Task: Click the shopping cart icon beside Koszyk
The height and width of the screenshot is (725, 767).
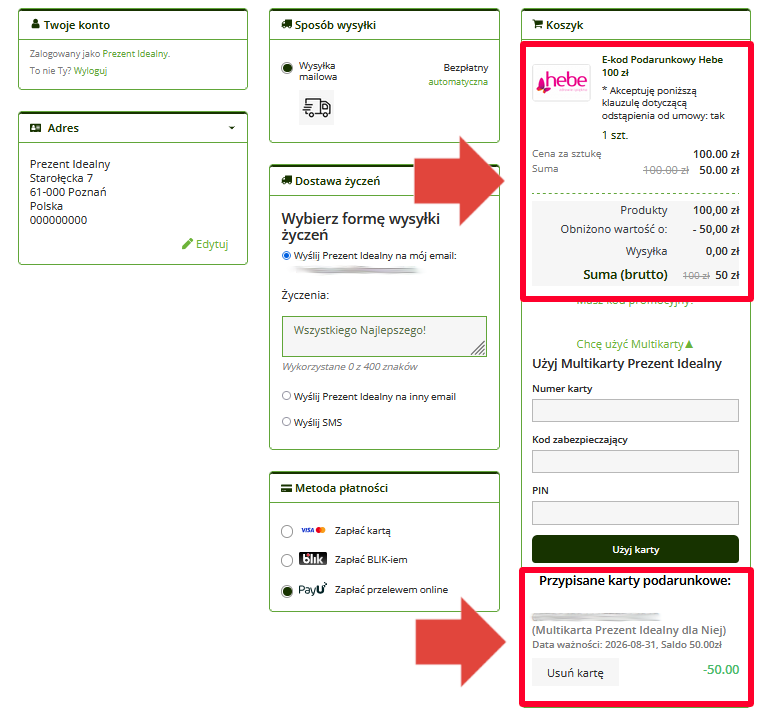Action: point(537,25)
